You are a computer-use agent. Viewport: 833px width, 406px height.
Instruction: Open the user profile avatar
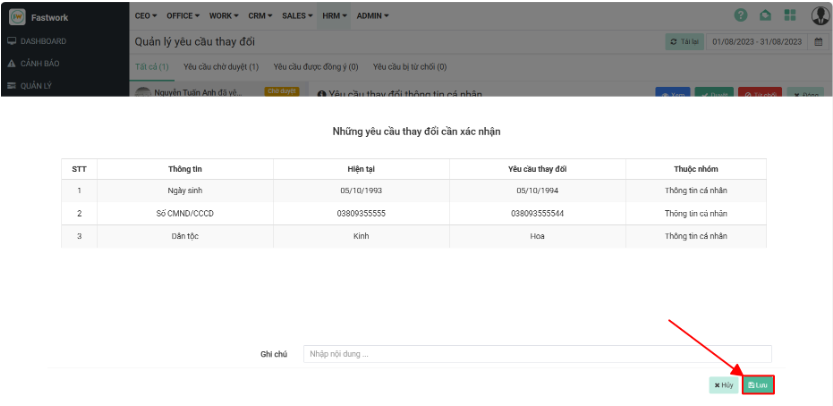click(818, 16)
